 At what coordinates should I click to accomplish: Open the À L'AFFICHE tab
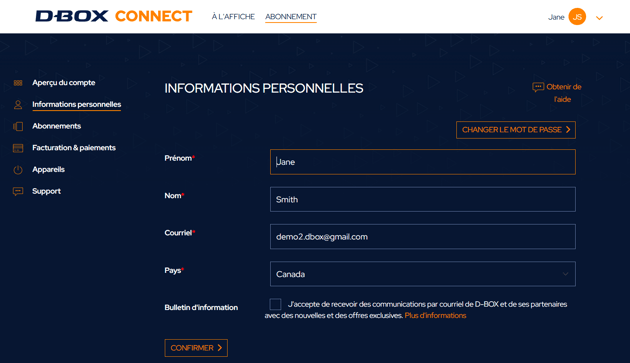point(233,16)
